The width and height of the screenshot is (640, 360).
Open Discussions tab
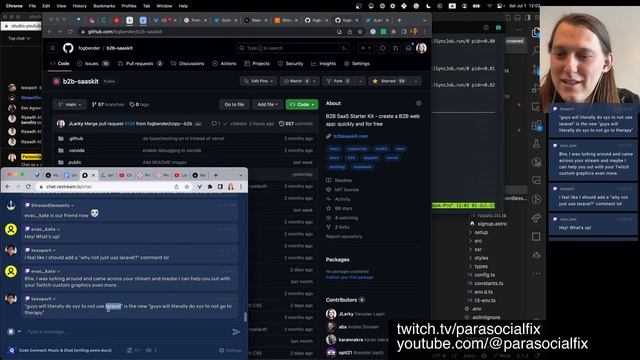pos(188,64)
